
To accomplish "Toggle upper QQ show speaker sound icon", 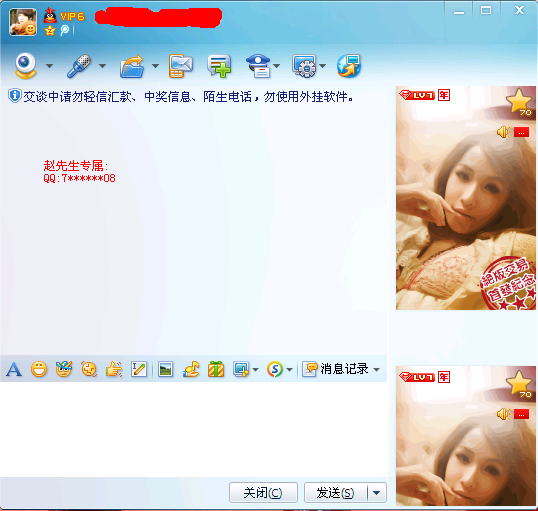I will pyautogui.click(x=503, y=132).
